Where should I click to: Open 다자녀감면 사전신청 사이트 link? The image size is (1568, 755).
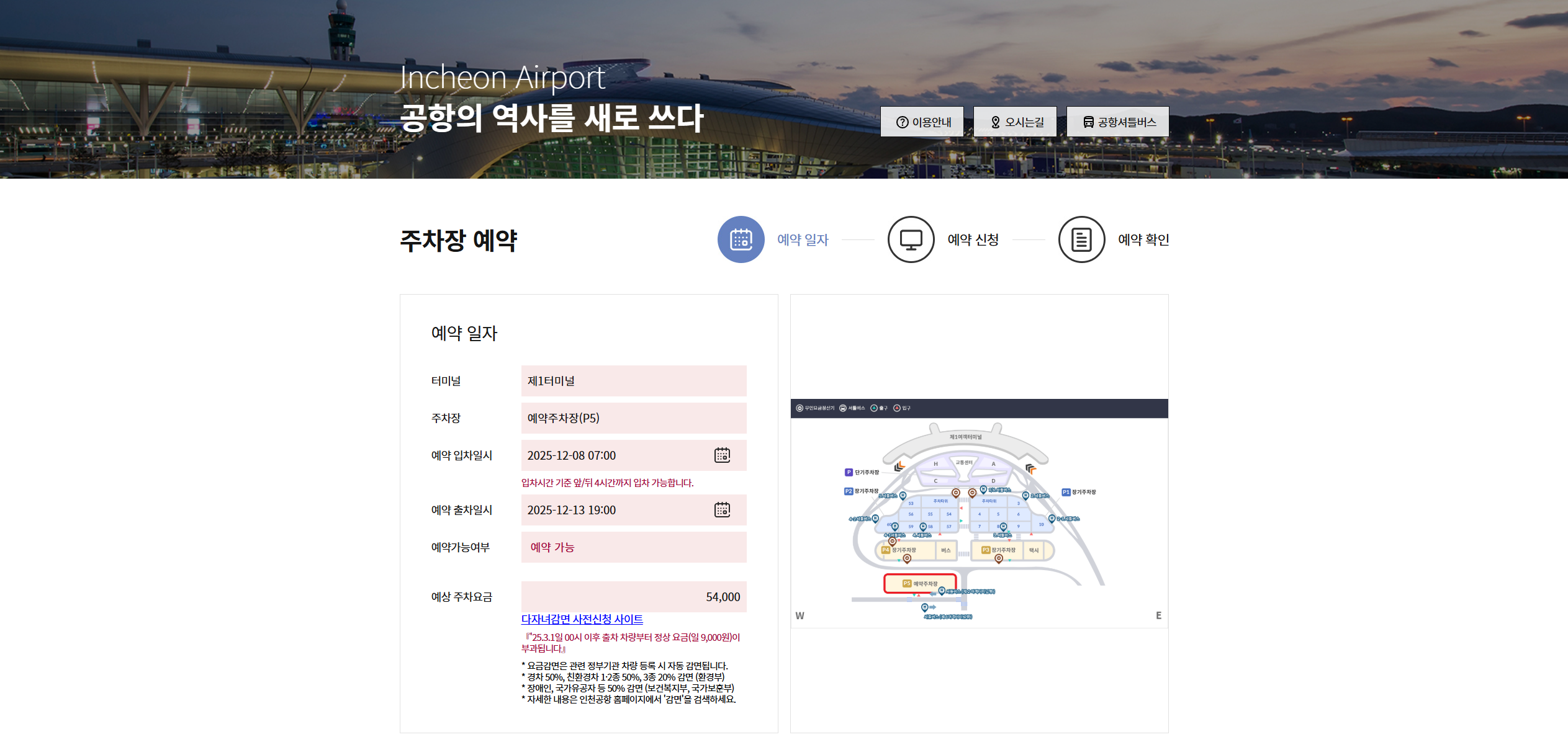click(x=582, y=619)
